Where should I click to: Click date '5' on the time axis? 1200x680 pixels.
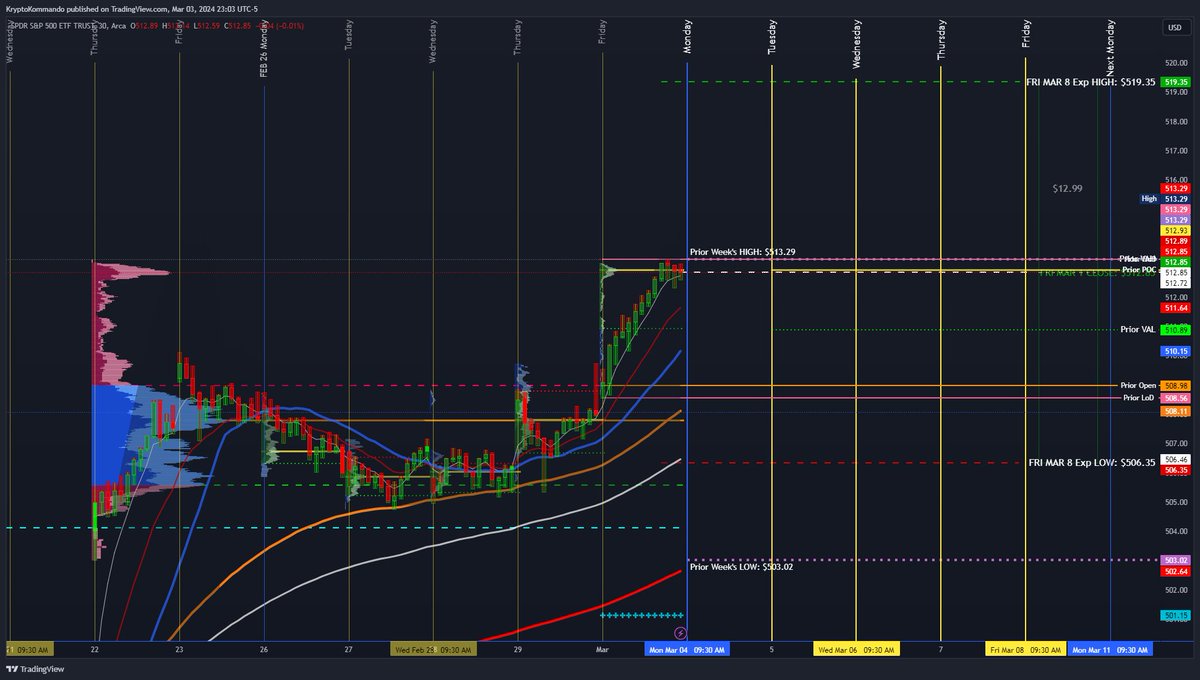pos(771,649)
